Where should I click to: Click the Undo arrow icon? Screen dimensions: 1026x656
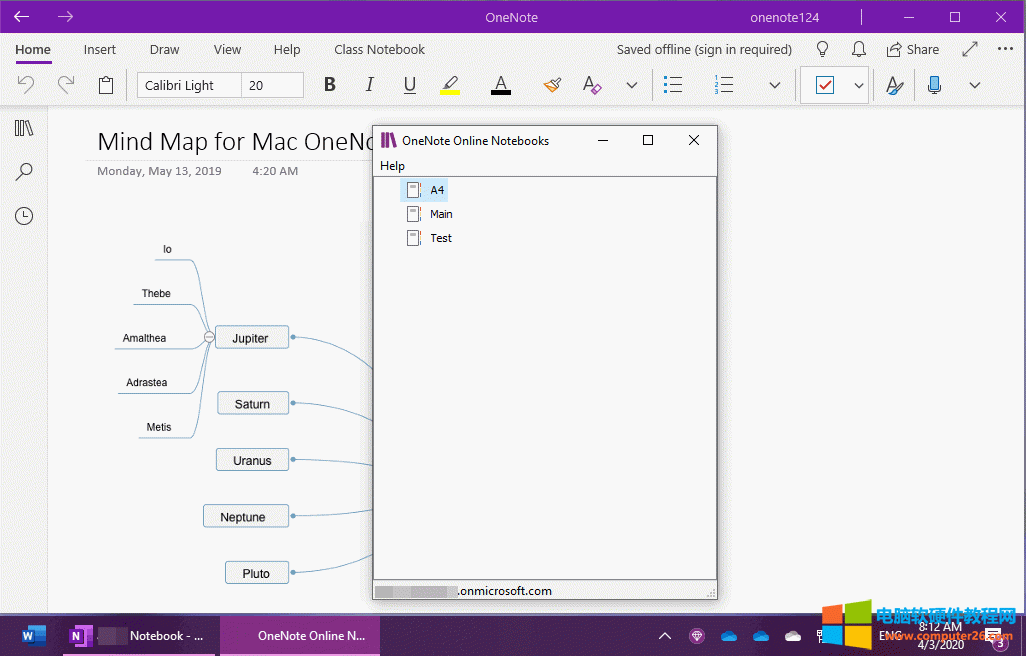pos(26,85)
